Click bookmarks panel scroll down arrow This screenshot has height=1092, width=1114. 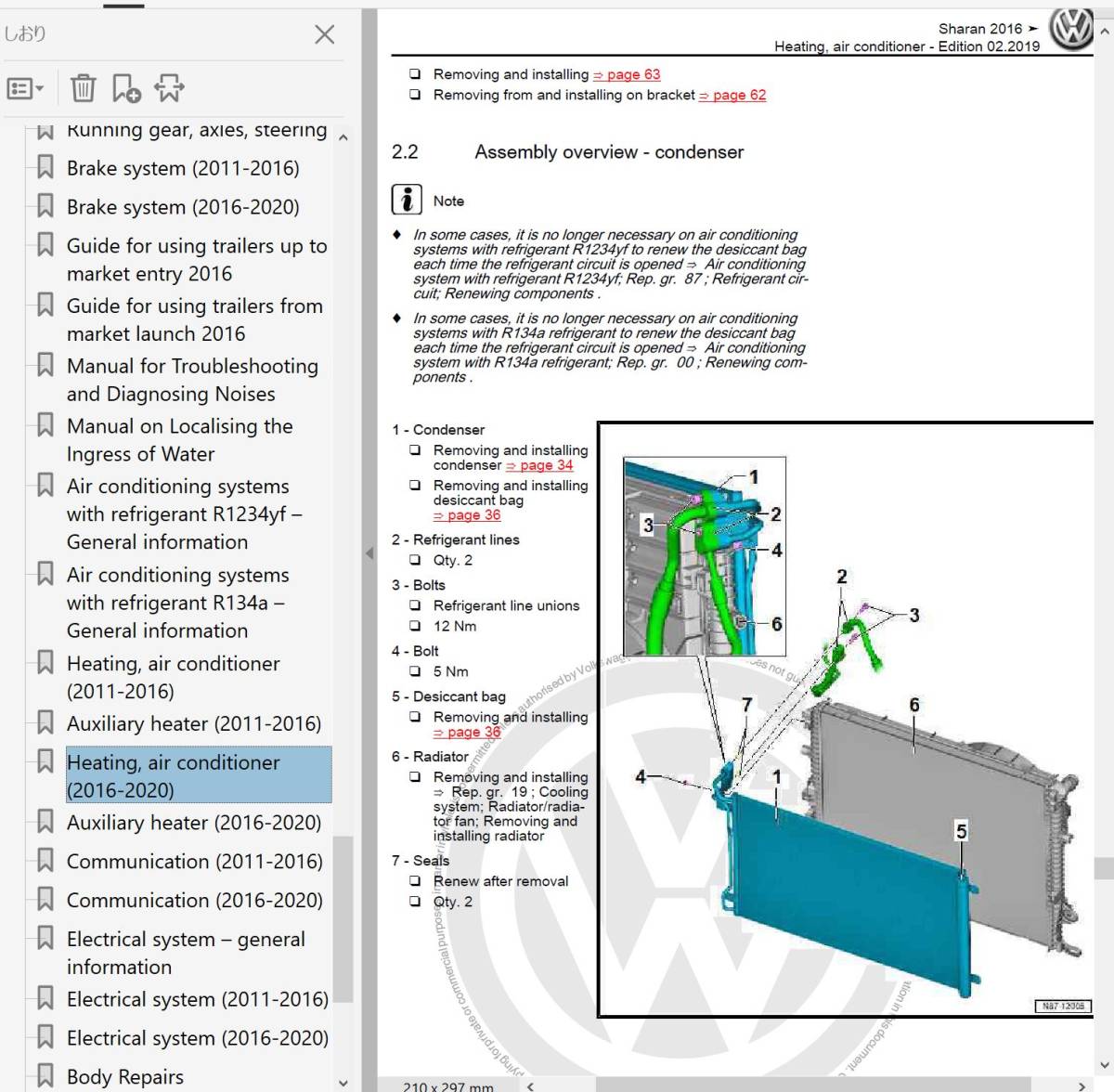tap(343, 1083)
